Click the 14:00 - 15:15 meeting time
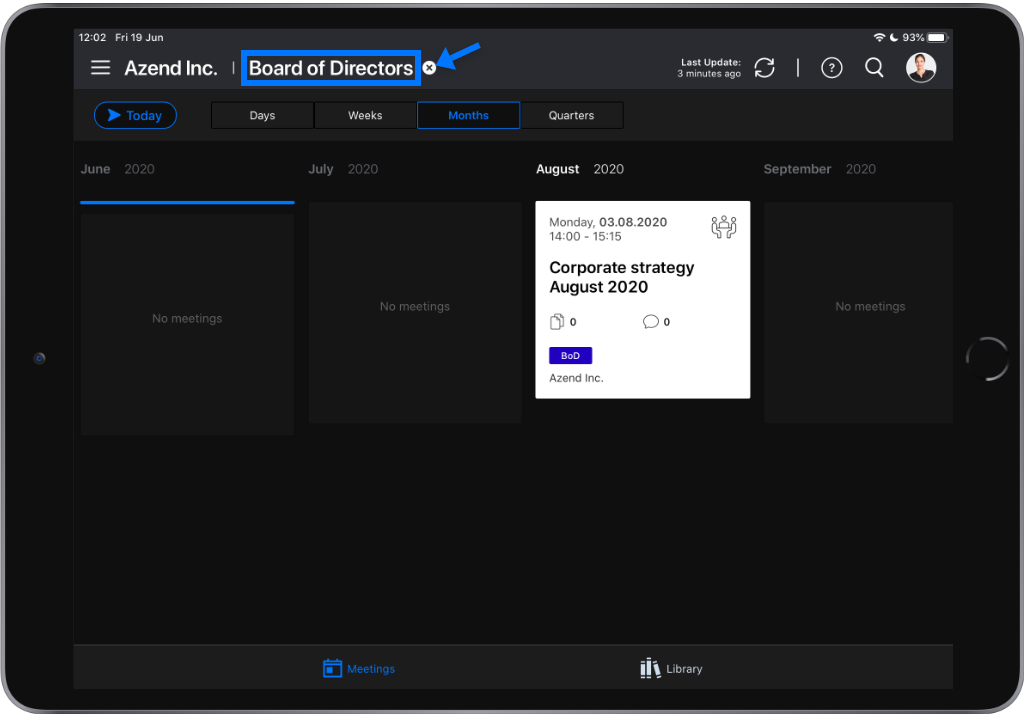This screenshot has height=714, width=1024. point(585,236)
